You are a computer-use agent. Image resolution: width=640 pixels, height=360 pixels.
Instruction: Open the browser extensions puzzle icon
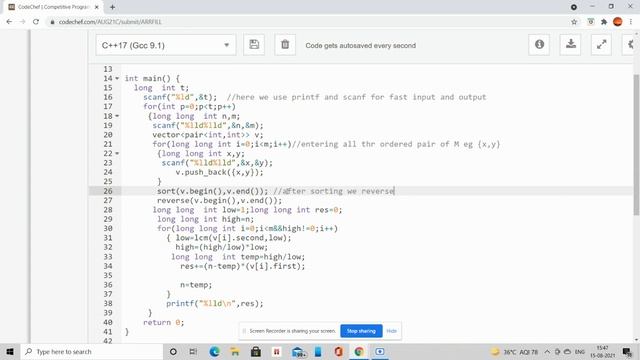pos(604,22)
